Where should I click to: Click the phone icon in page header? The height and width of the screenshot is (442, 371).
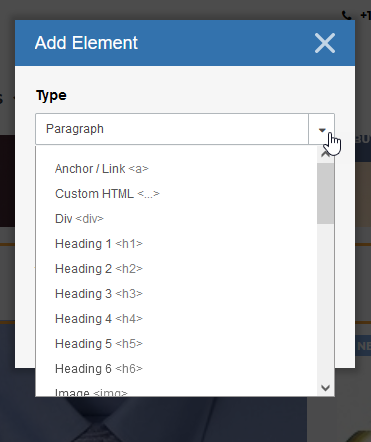point(347,15)
